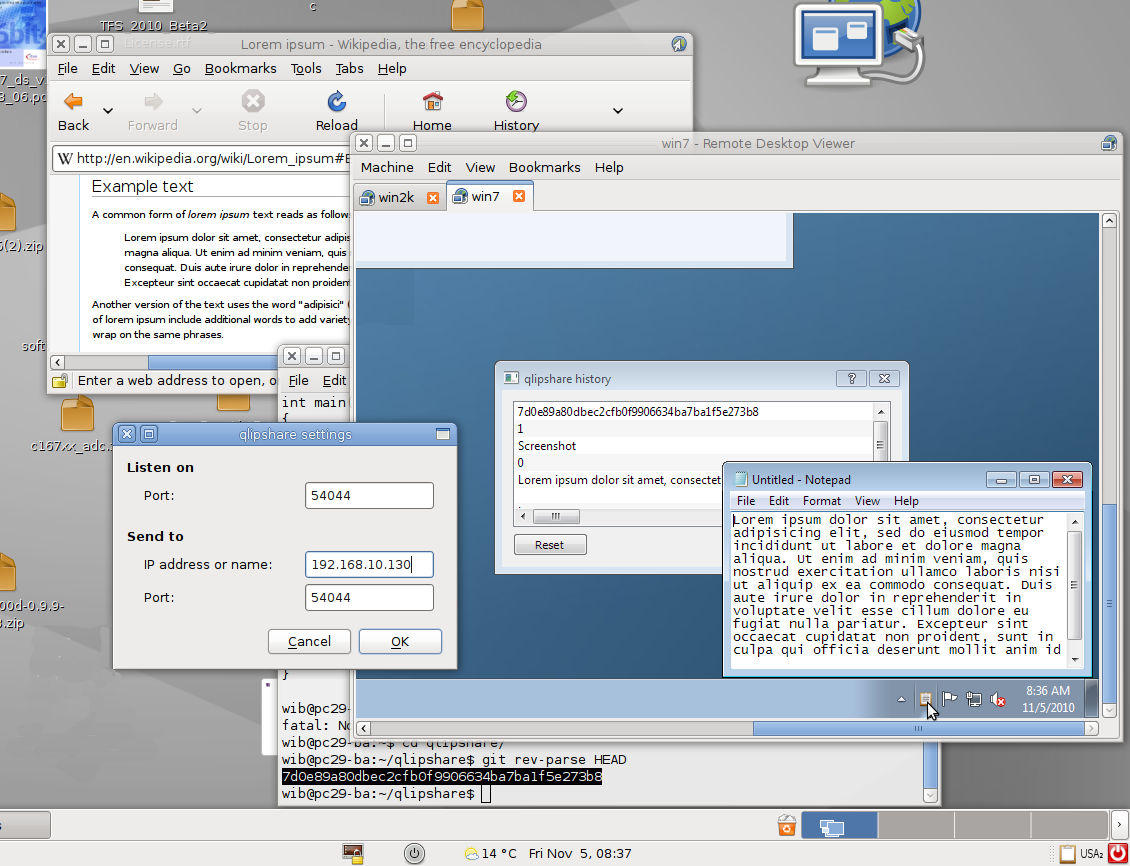Click the qlipshare history title bar icon
The image size is (1130, 866).
(511, 378)
